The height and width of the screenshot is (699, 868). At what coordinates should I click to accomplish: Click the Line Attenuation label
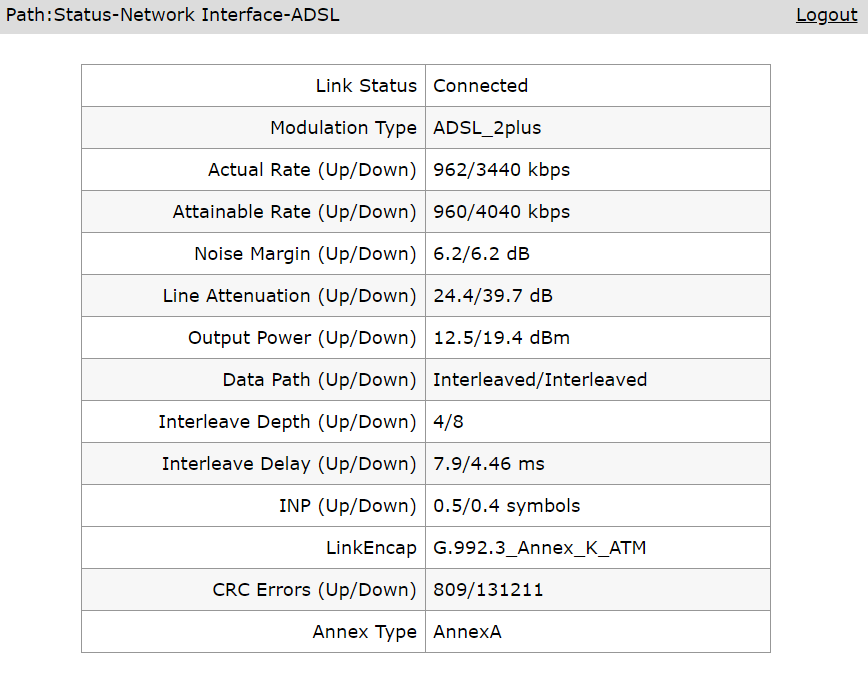click(289, 296)
